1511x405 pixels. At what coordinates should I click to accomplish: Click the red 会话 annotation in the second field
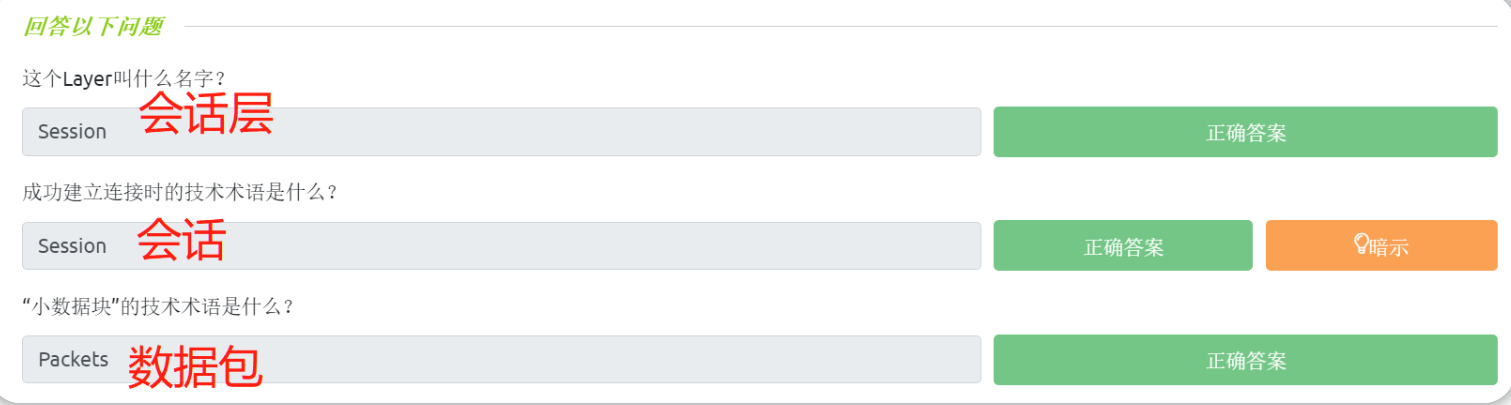tap(181, 240)
